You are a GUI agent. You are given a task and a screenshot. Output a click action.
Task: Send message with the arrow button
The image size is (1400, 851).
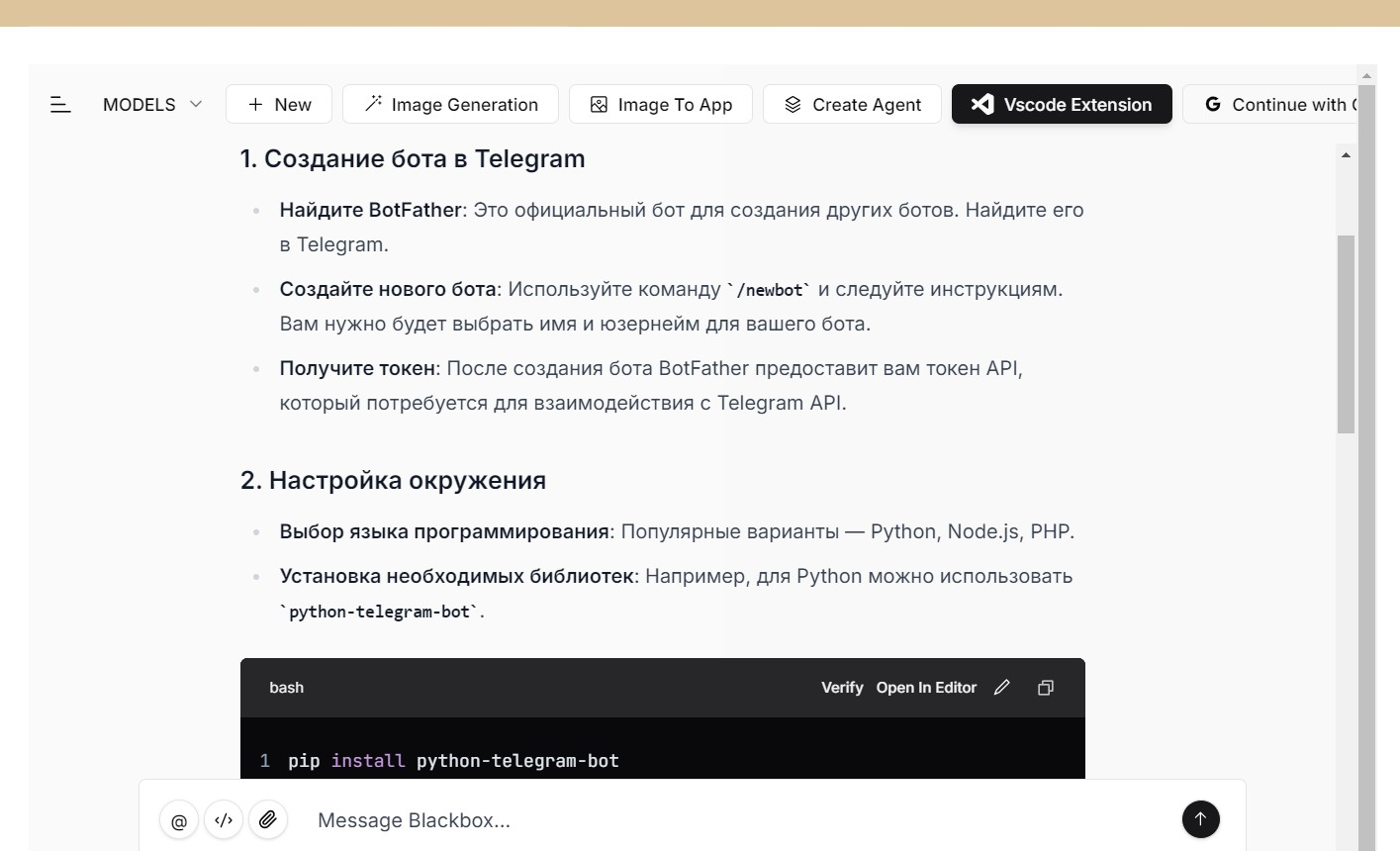tap(1200, 819)
